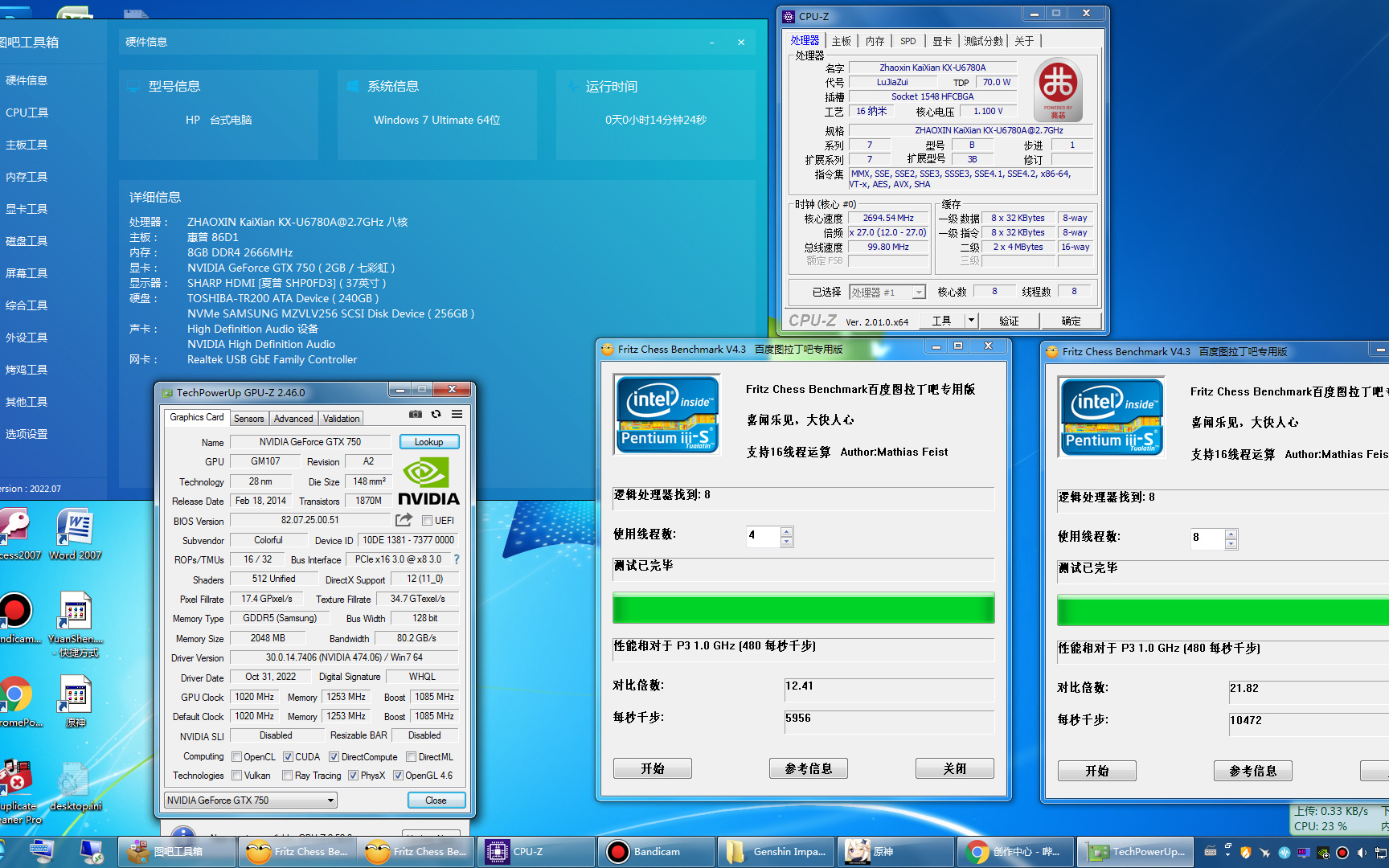This screenshot has height=868, width=1389.
Task: Click the green progress bar in left Fritz window
Action: [x=804, y=608]
